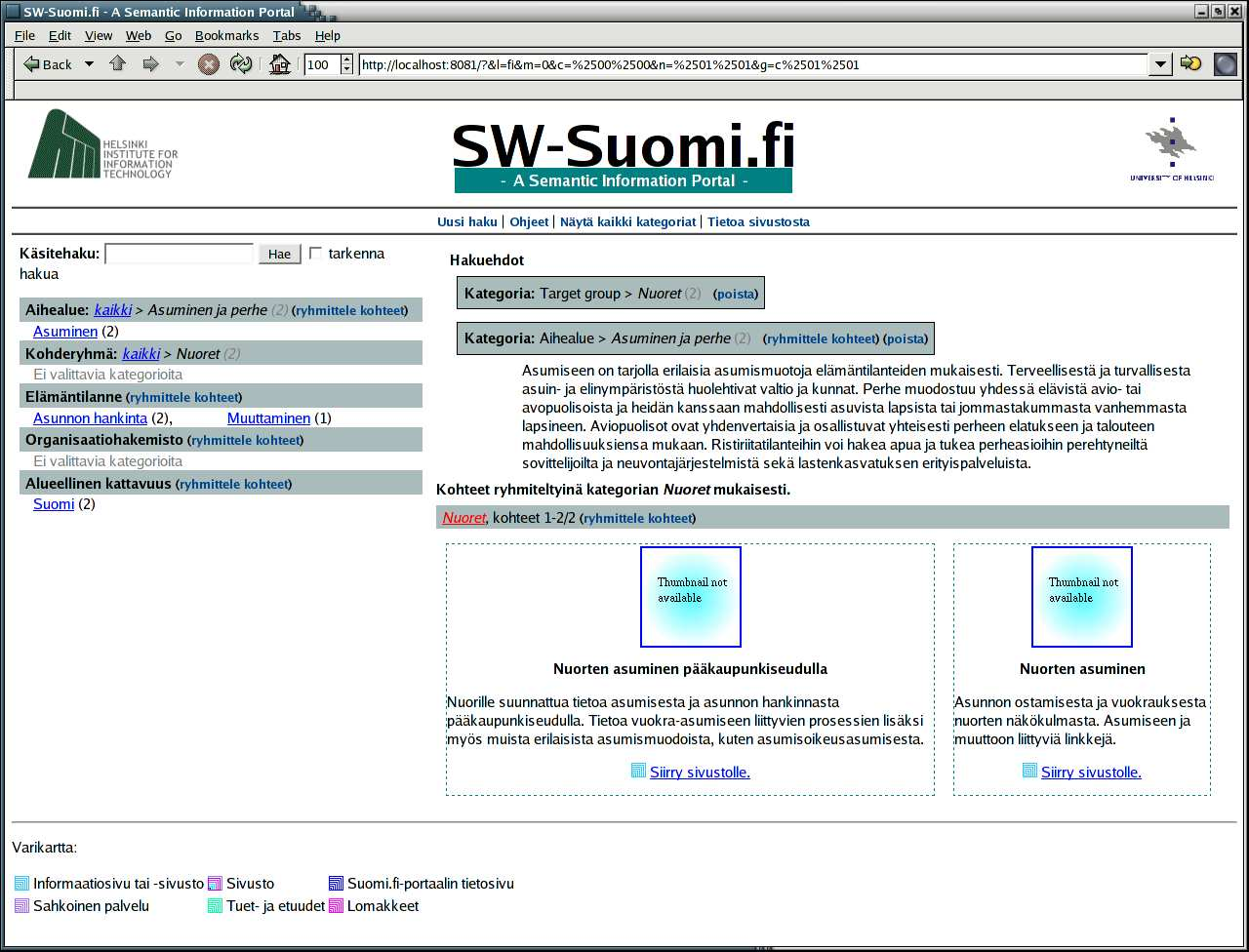Click the SW-Suomi.fi portal title banner

click(624, 155)
